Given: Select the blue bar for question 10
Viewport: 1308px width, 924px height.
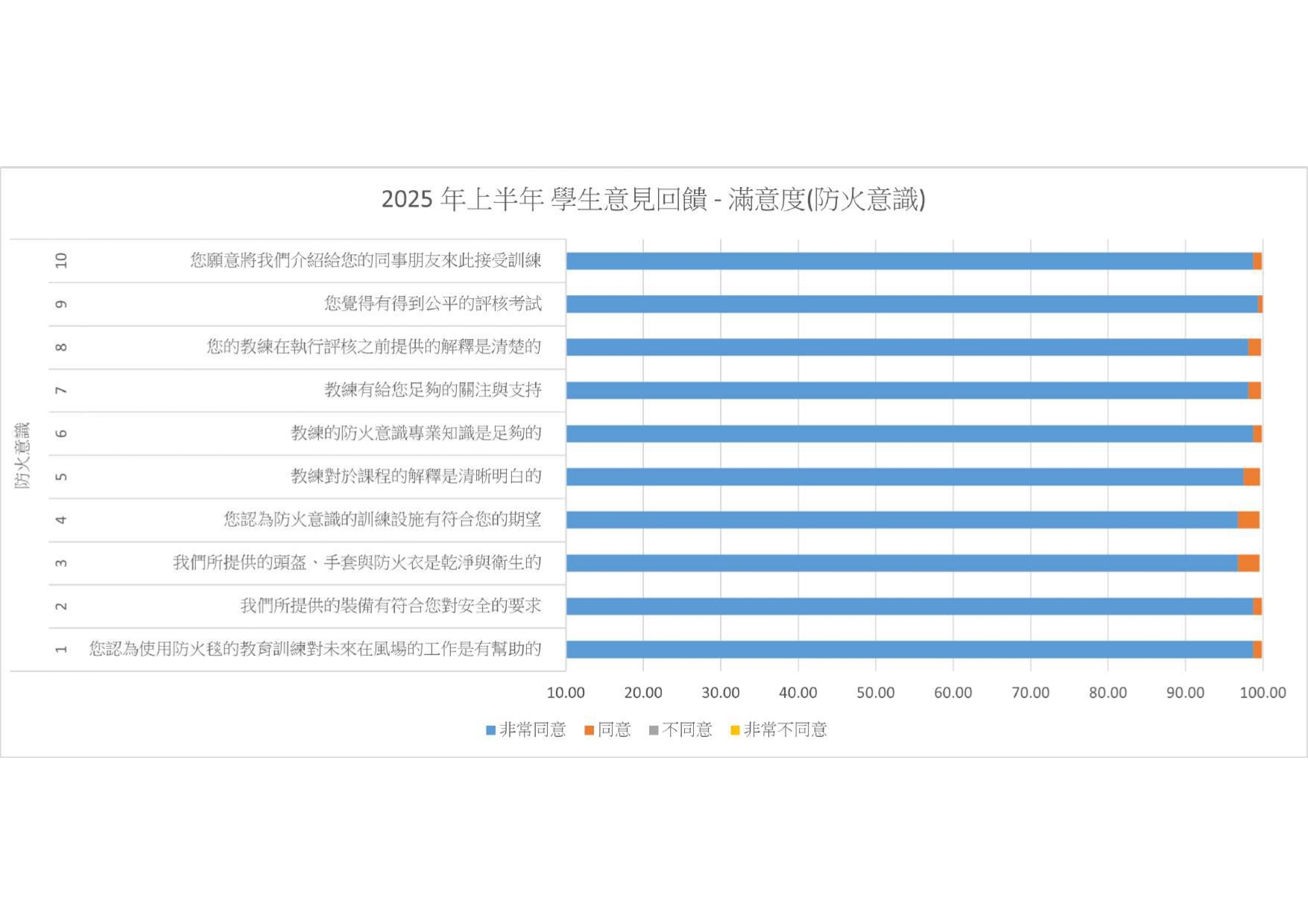Looking at the screenshot, I should [909, 261].
